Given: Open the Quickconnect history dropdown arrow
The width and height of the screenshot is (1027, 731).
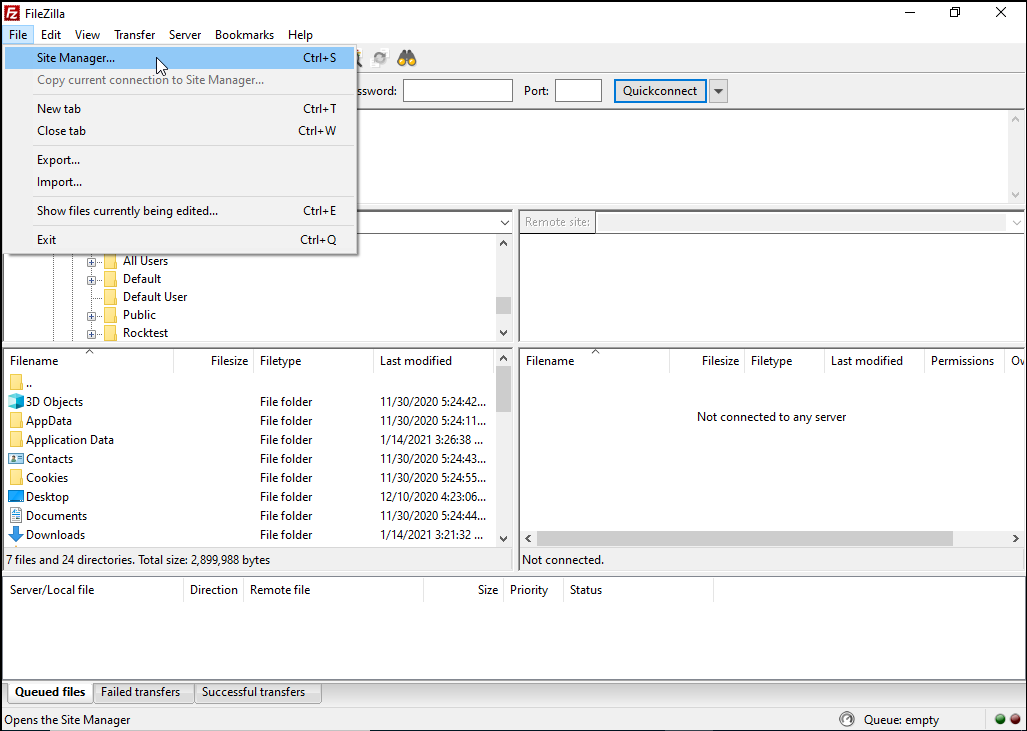Looking at the screenshot, I should (719, 91).
